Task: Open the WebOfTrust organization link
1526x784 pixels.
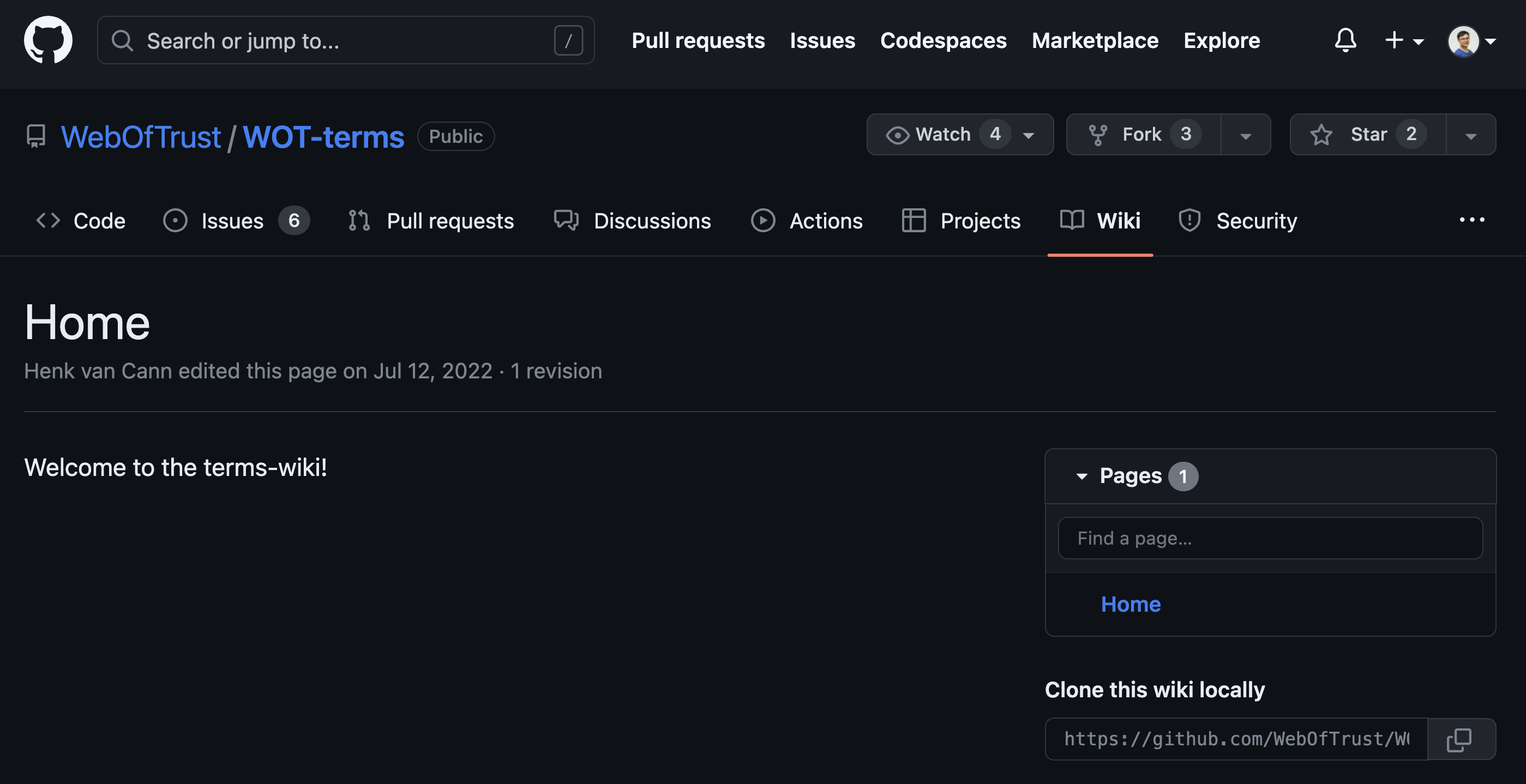Action: tap(141, 137)
